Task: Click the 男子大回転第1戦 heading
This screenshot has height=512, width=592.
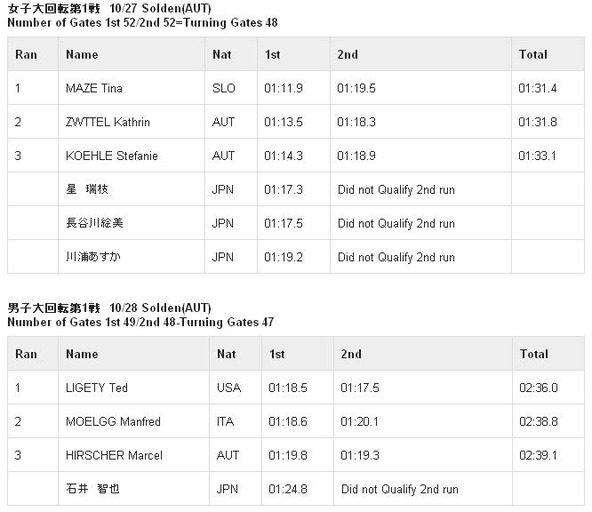Action: [x=54, y=308]
